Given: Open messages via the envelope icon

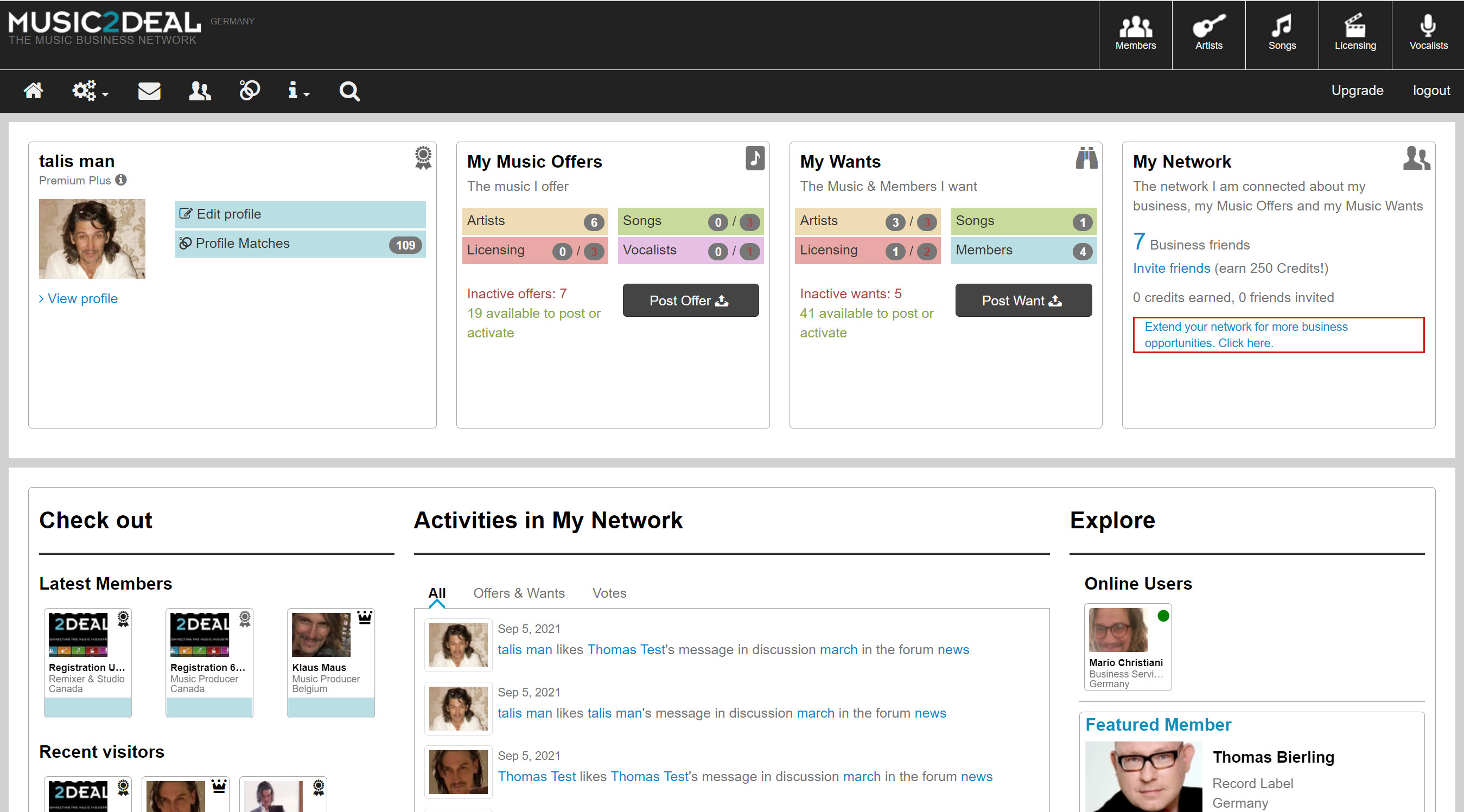Looking at the screenshot, I should point(149,91).
